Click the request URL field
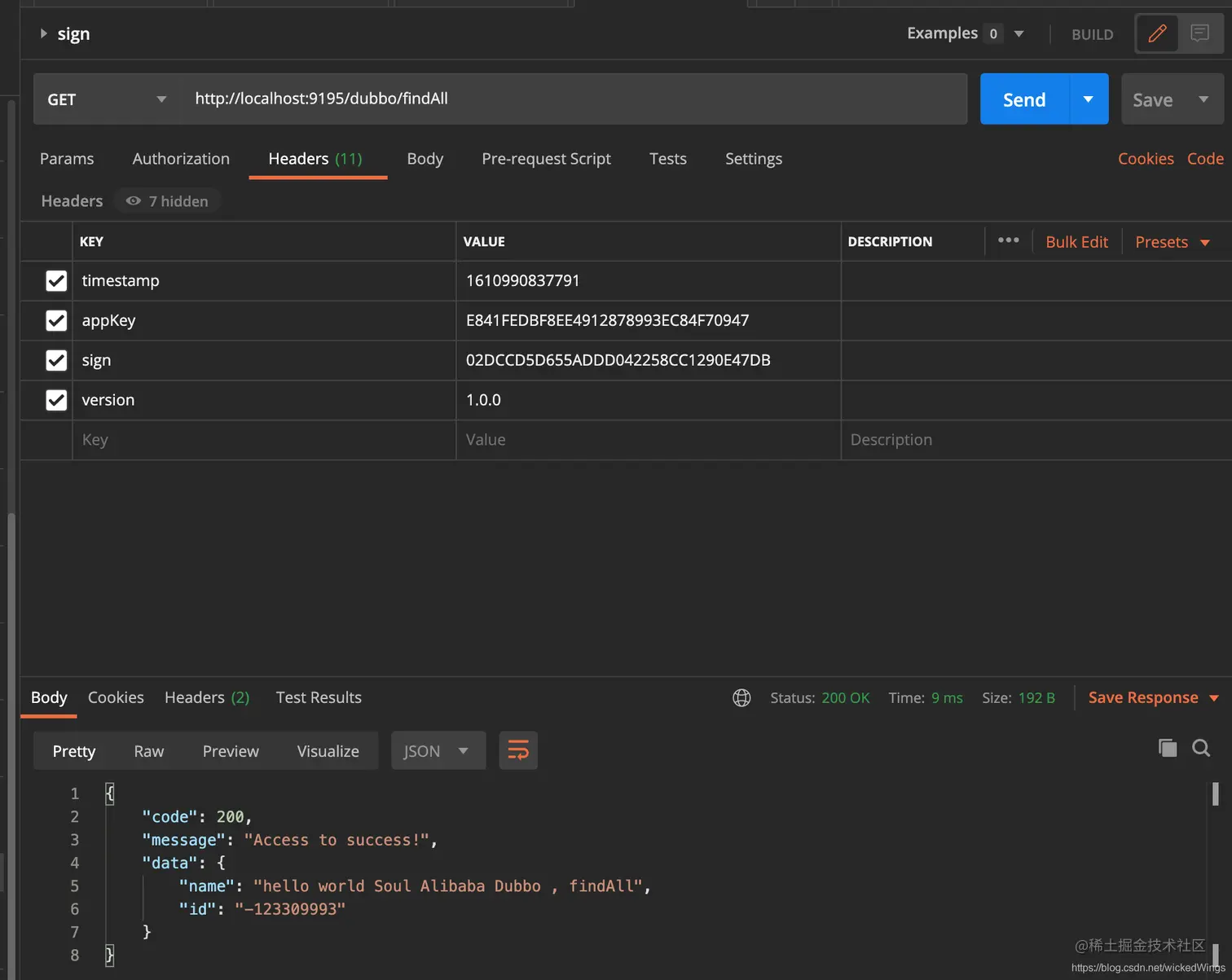This screenshot has width=1232, height=980. point(573,99)
